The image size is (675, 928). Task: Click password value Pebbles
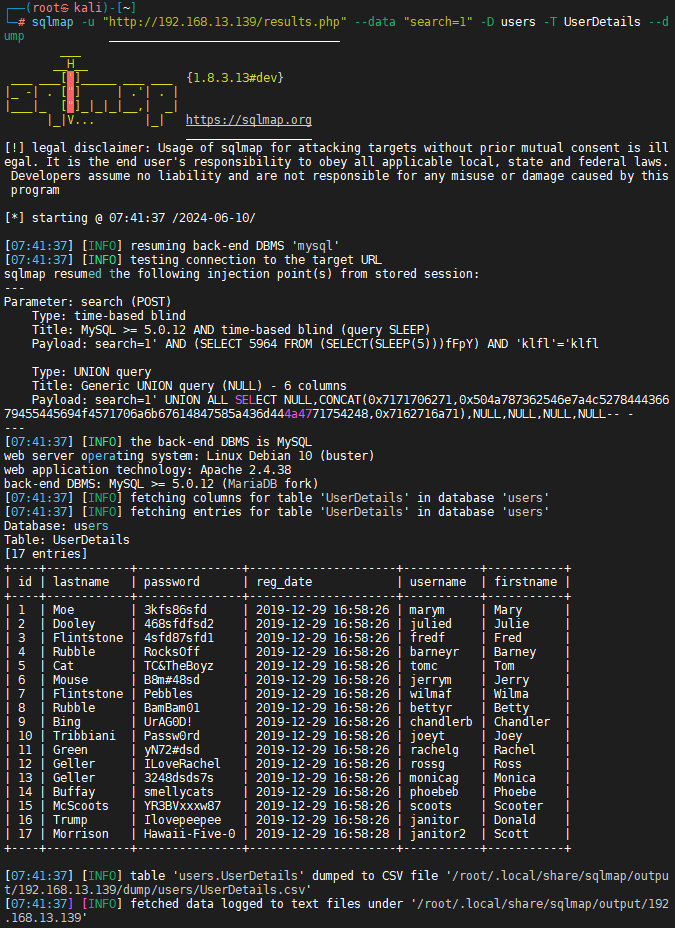click(x=168, y=694)
